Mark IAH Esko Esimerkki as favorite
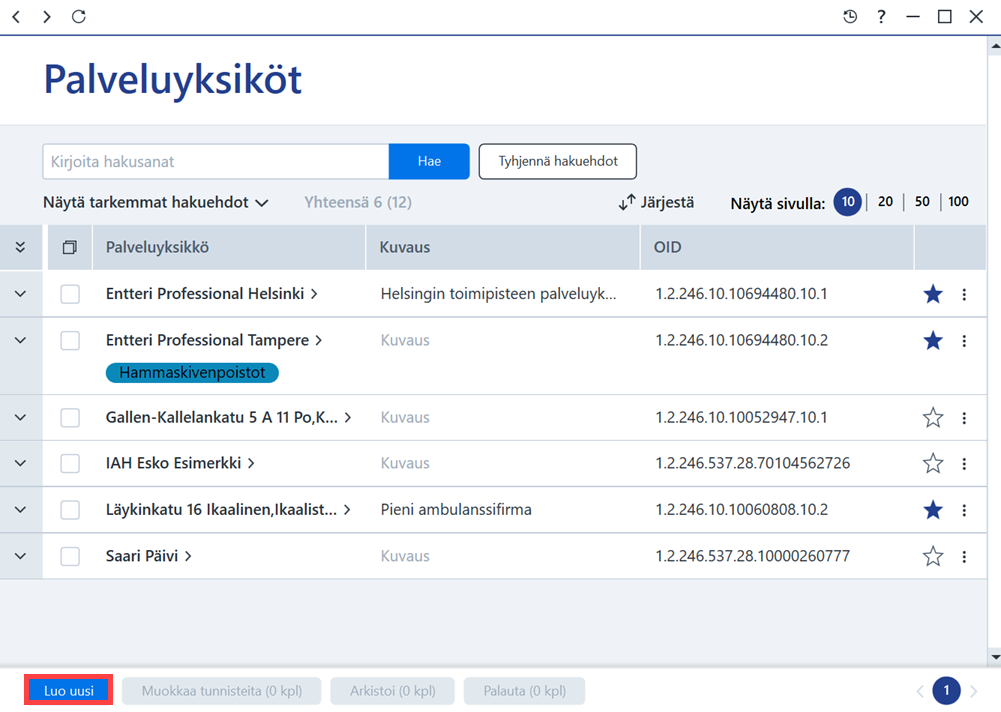The image size is (1001, 712). pos(933,463)
